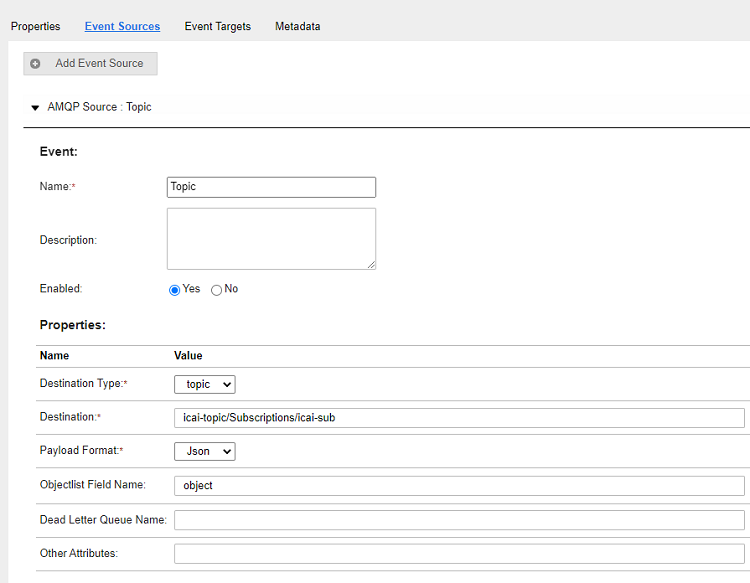Click the 'Name' column header
Image resolution: width=750 pixels, height=583 pixels.
tap(54, 355)
